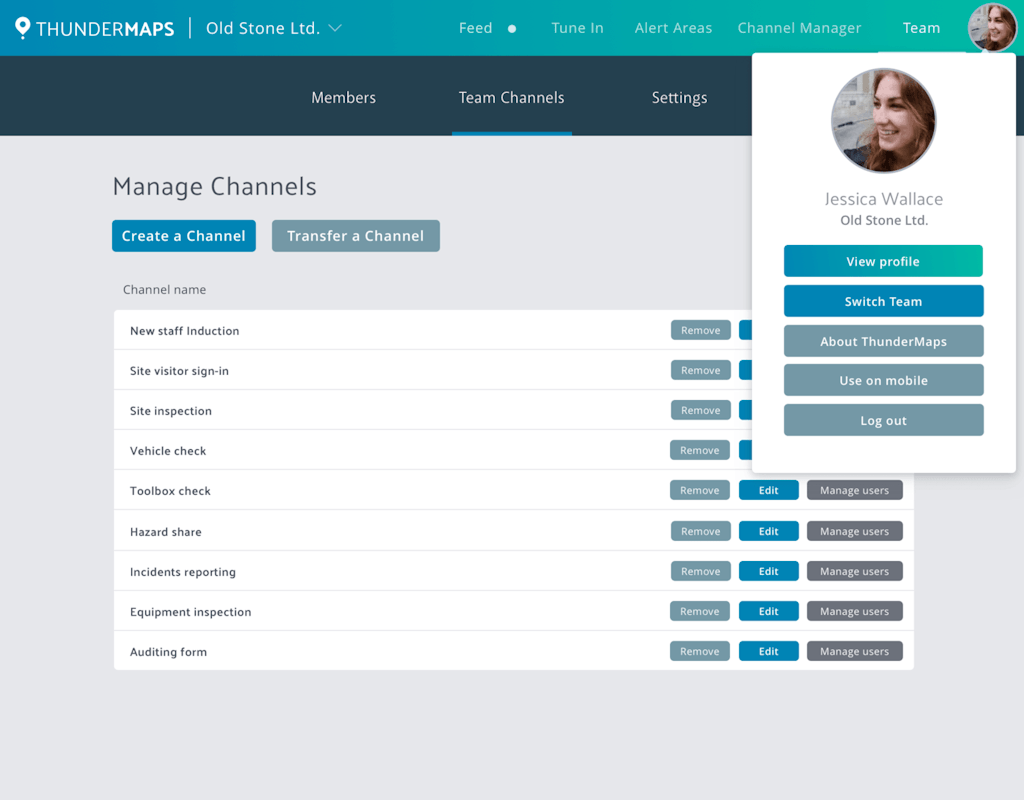Edit the Auditing form channel
Screen dimensions: 1024x800
point(769,650)
